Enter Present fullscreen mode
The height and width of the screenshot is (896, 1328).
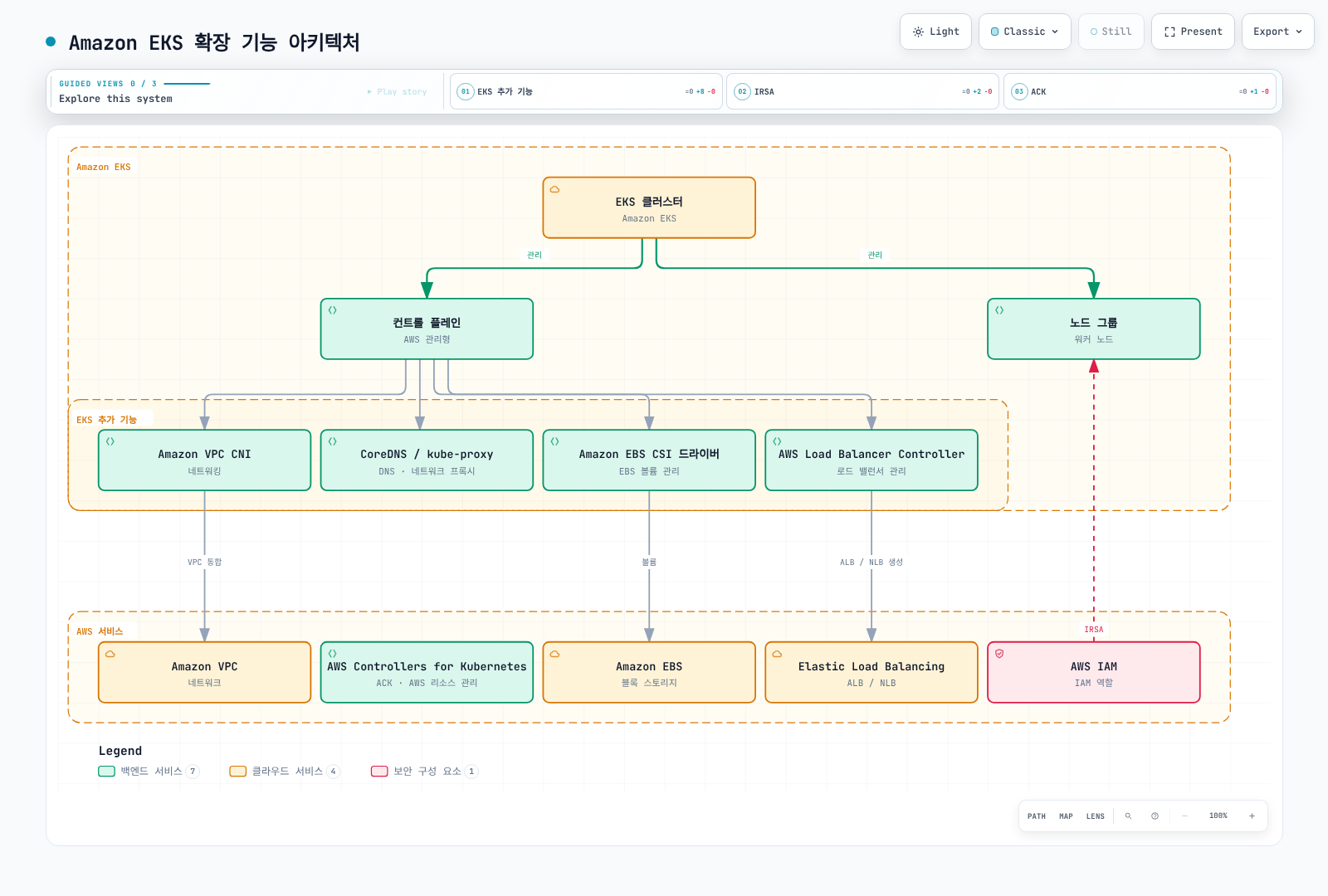click(1193, 32)
